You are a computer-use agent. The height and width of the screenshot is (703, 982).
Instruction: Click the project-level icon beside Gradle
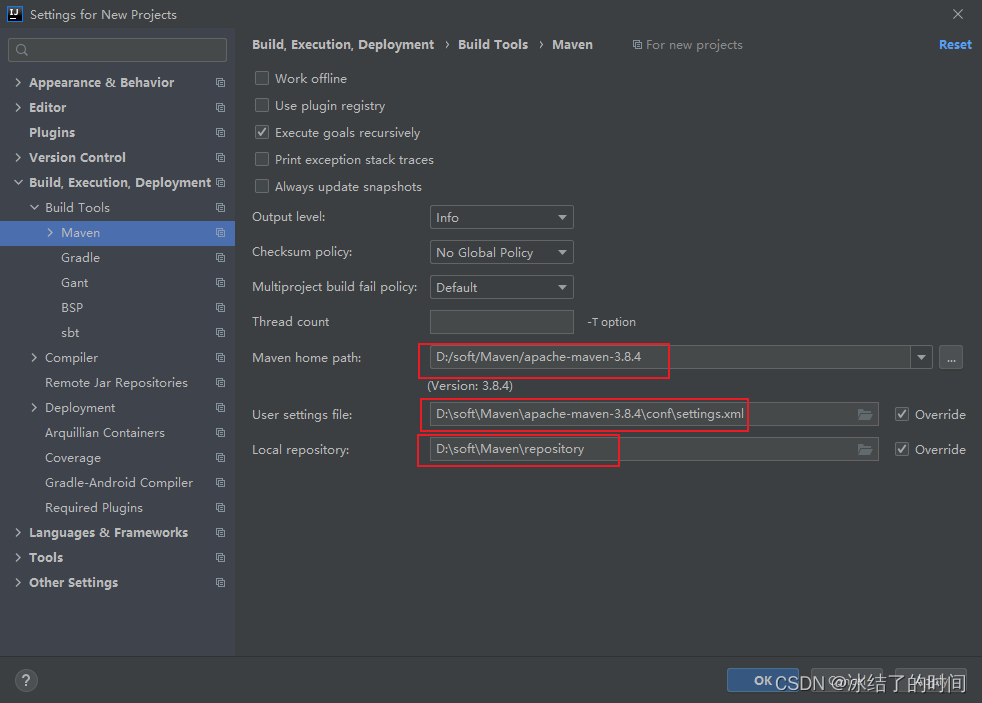pos(220,258)
